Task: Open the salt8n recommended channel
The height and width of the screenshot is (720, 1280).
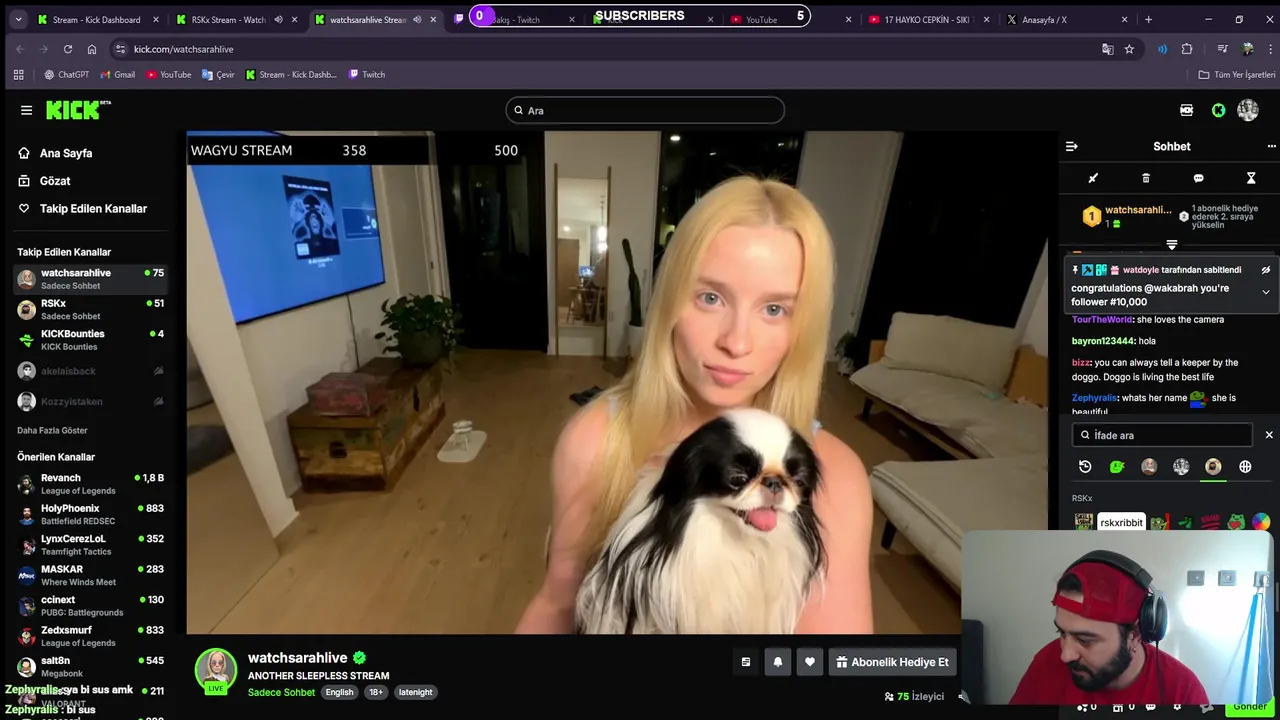Action: point(90,667)
